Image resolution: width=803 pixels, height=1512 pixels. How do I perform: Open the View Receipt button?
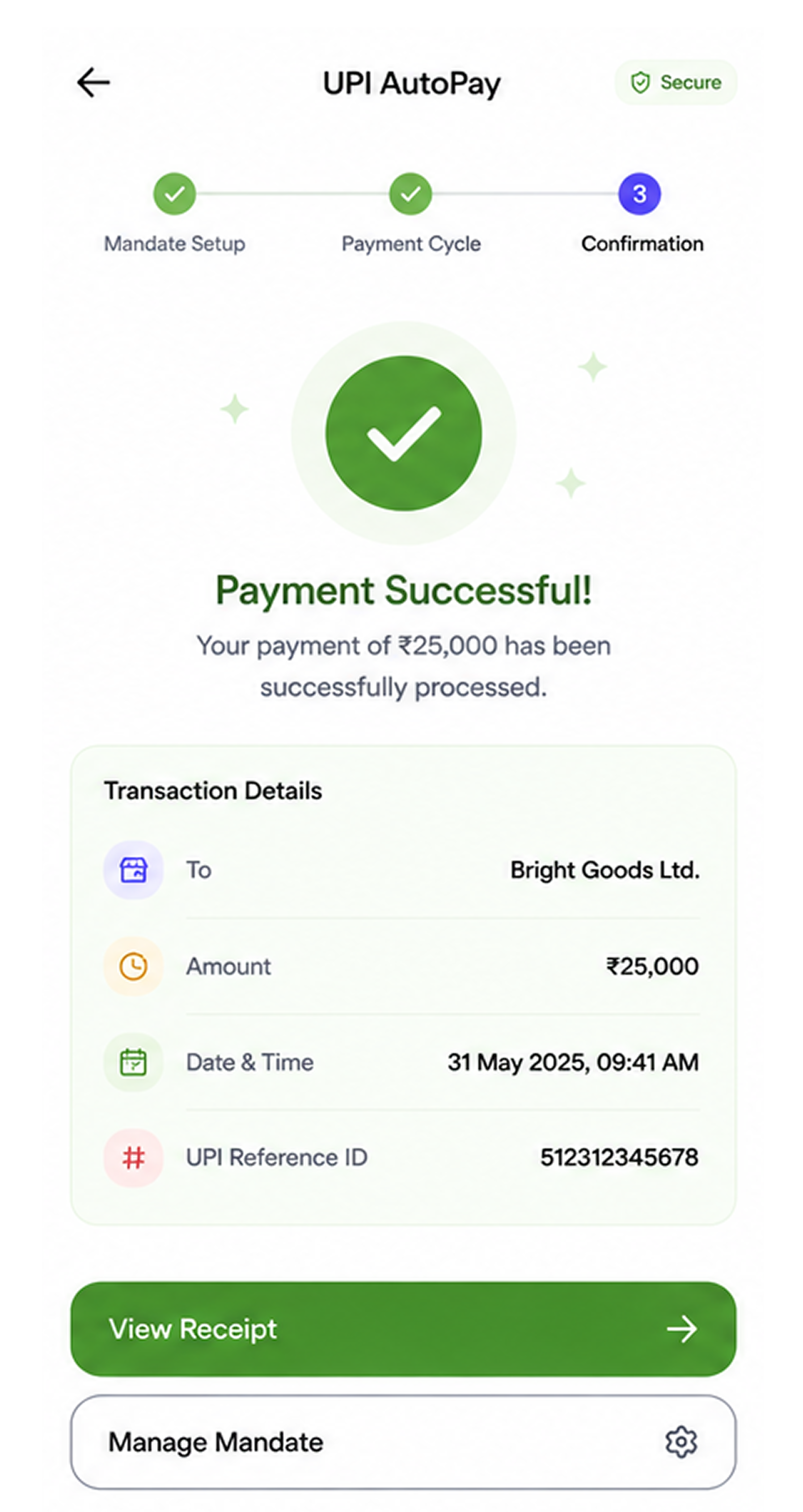click(403, 1329)
